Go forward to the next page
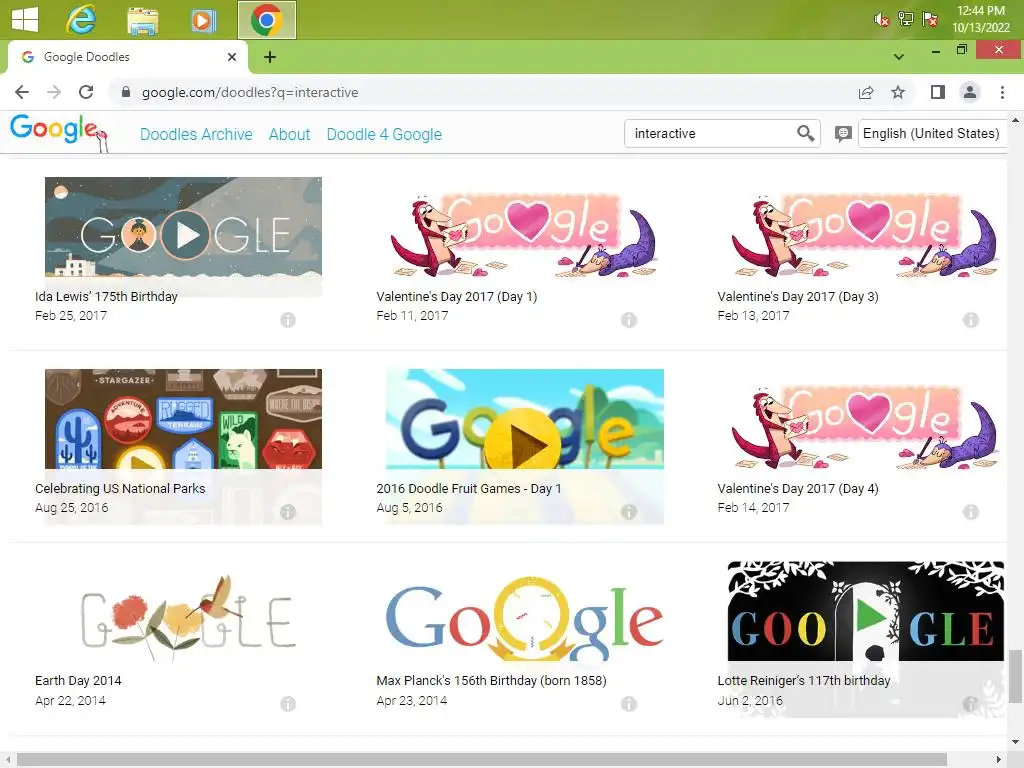 [54, 92]
